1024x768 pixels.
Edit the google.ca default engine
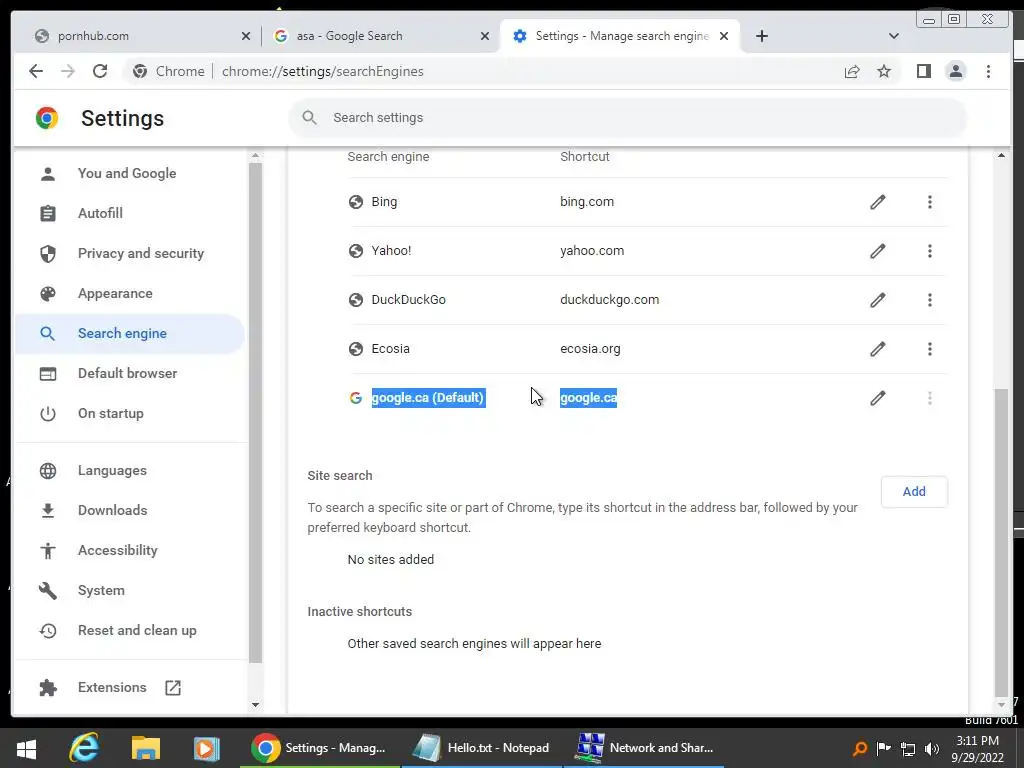878,398
